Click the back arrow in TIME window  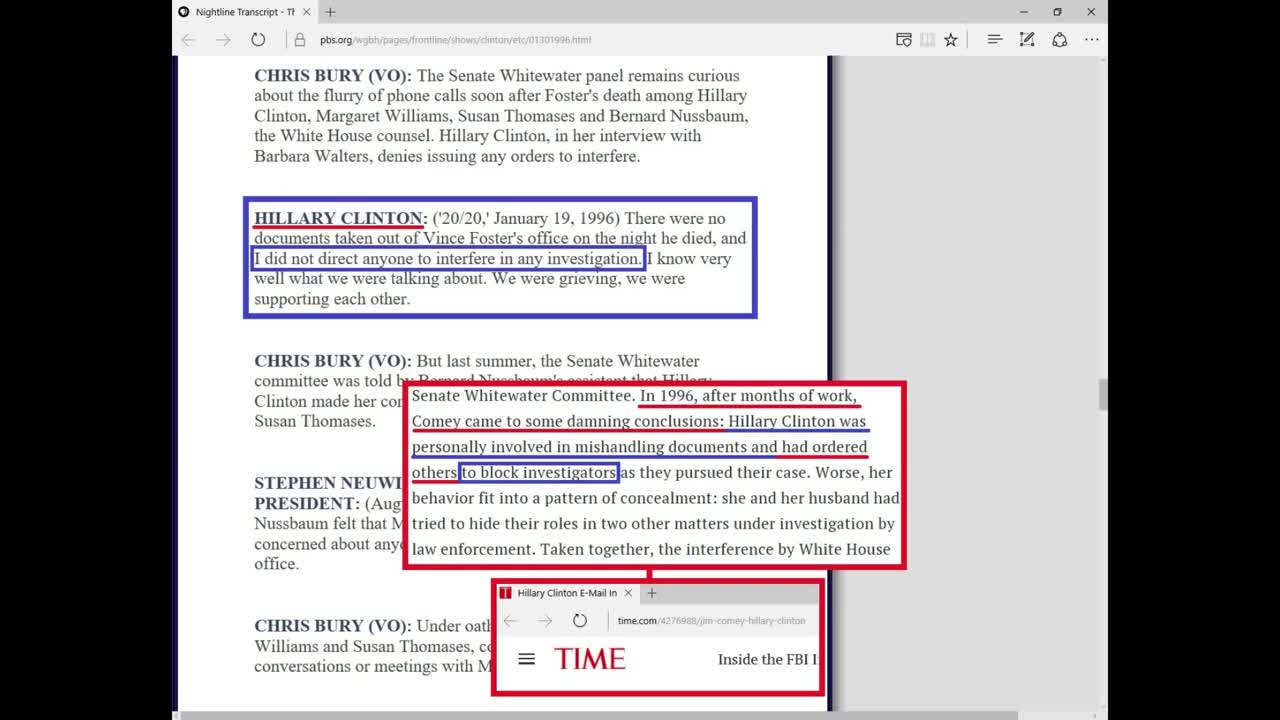[x=510, y=621]
